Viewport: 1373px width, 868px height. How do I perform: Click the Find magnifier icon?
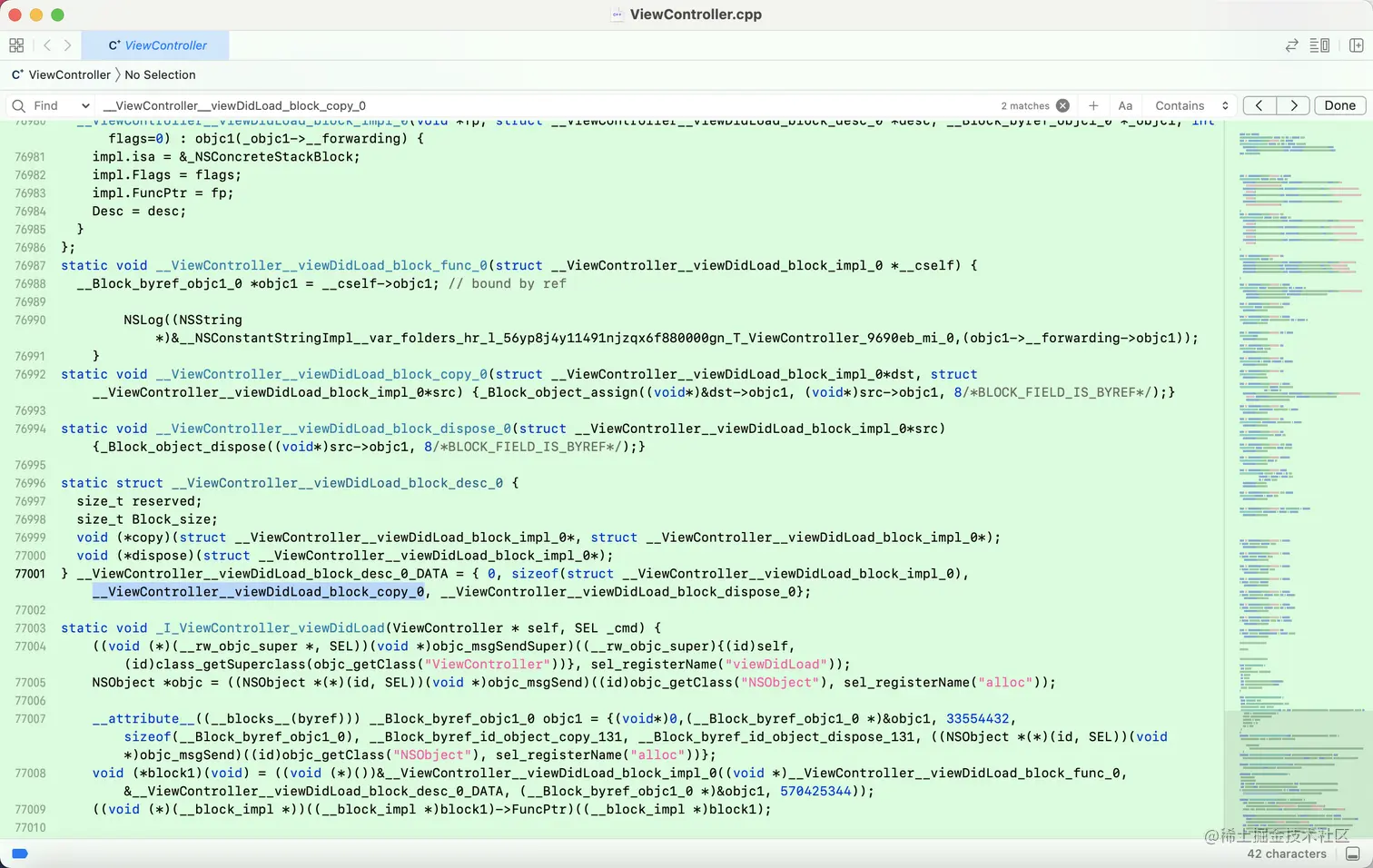click(x=19, y=105)
